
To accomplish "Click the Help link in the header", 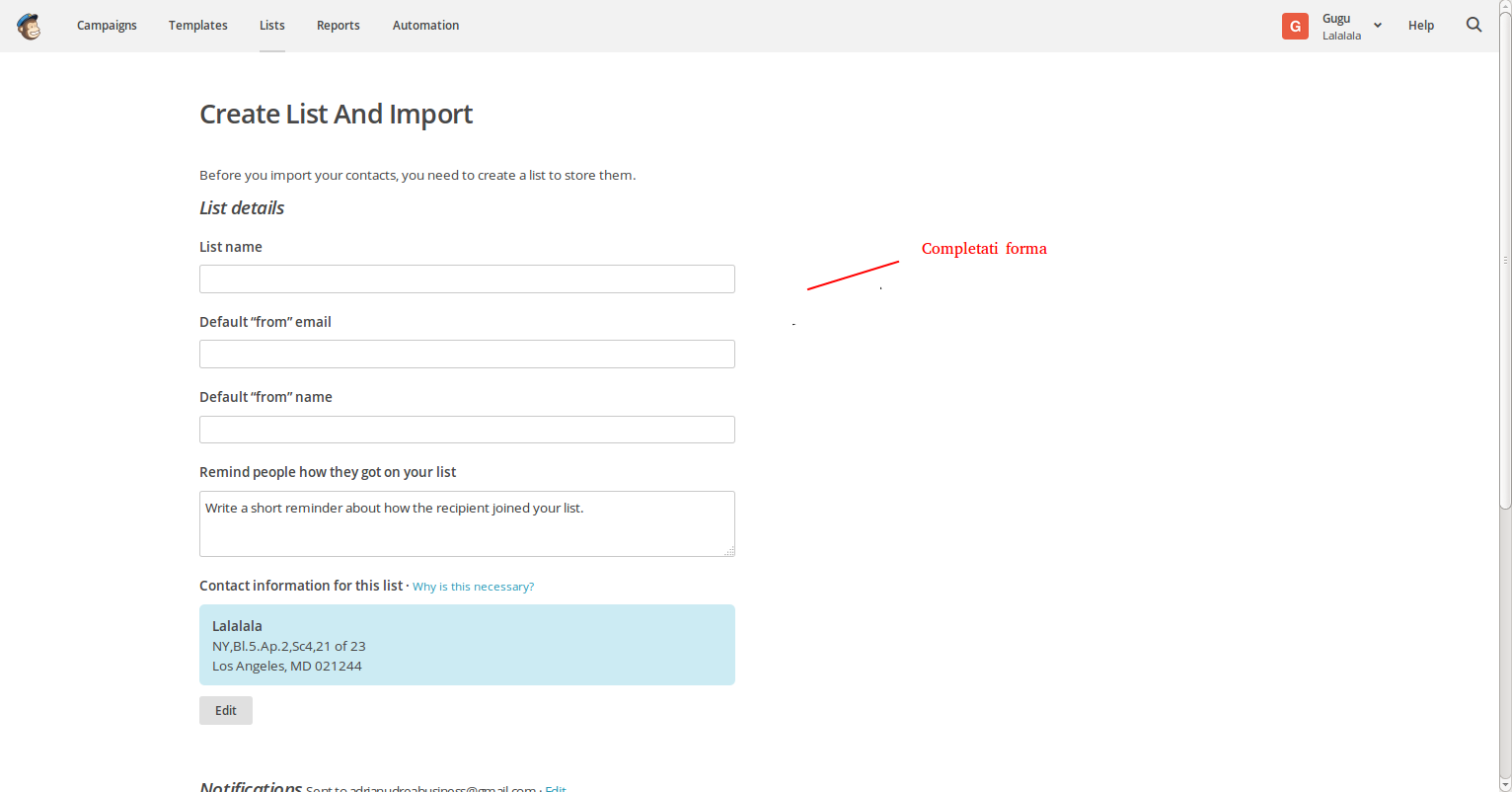I will tap(1420, 26).
